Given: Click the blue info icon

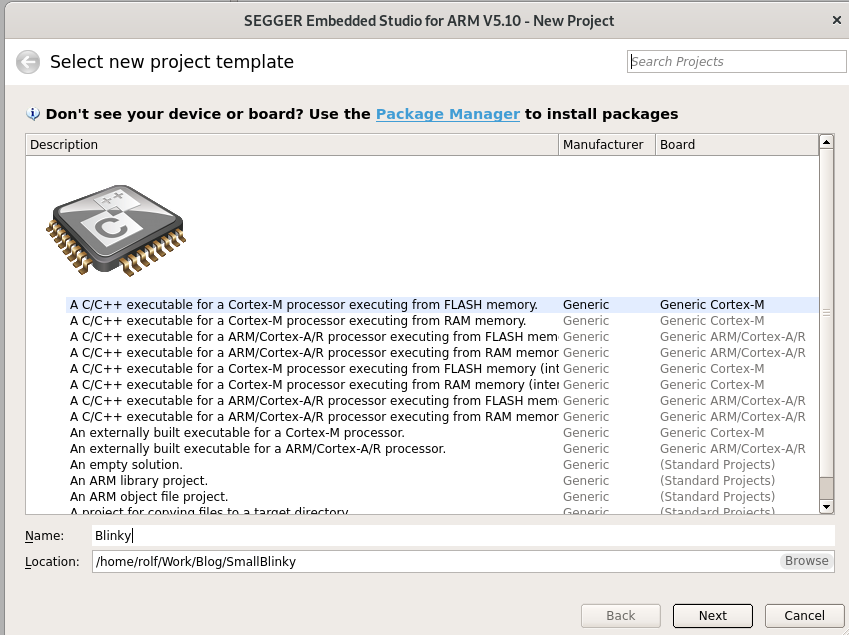Looking at the screenshot, I should (34, 114).
